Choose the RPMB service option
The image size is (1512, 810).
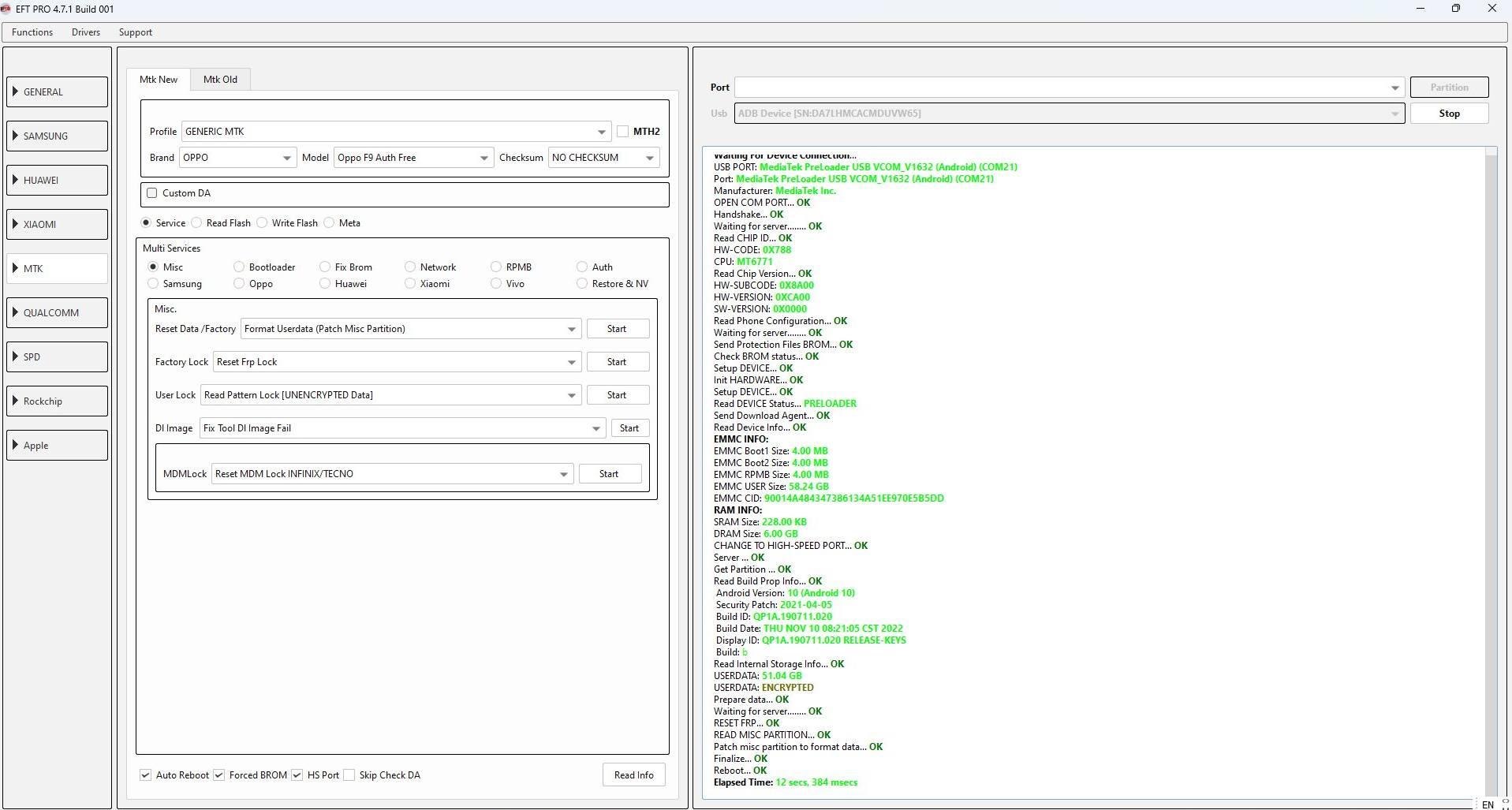496,267
